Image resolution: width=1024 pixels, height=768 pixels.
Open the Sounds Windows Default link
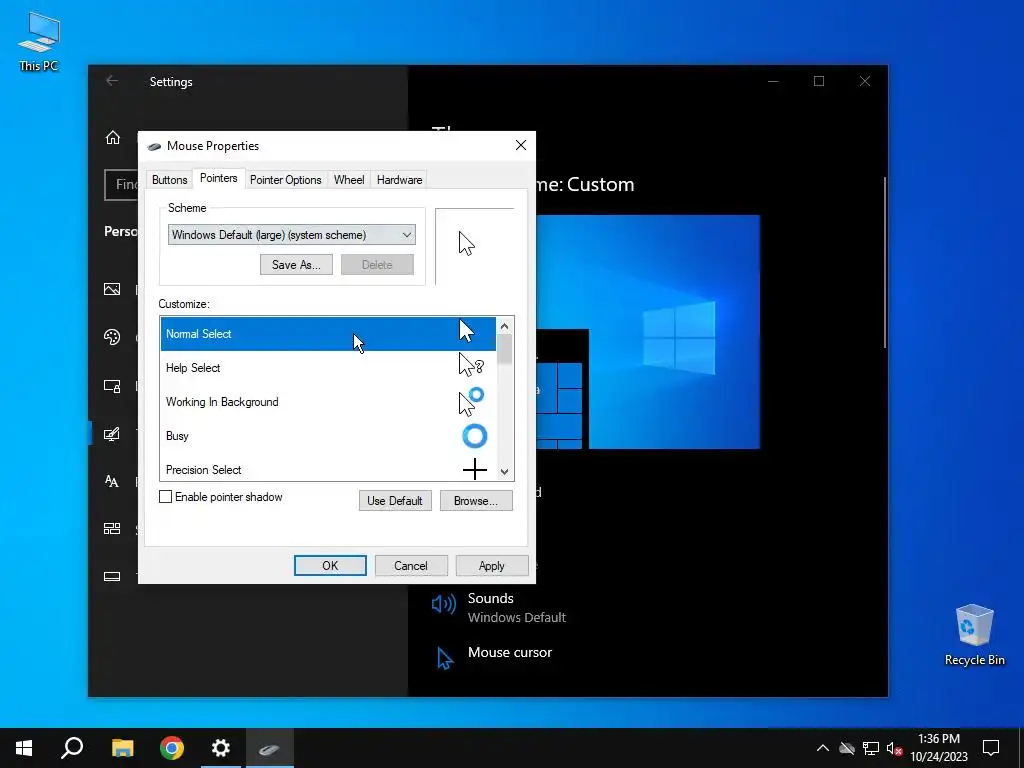[517, 607]
